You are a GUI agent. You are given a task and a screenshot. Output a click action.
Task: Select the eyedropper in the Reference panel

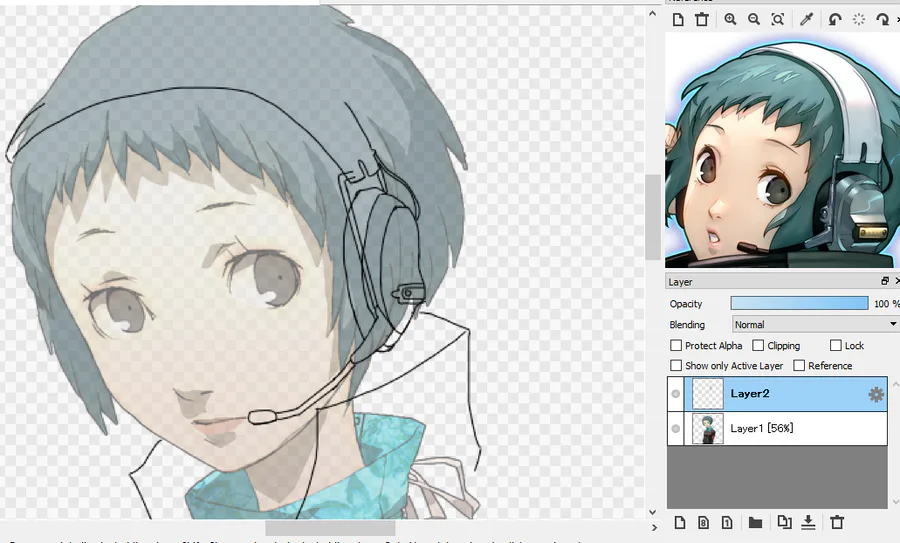[806, 20]
